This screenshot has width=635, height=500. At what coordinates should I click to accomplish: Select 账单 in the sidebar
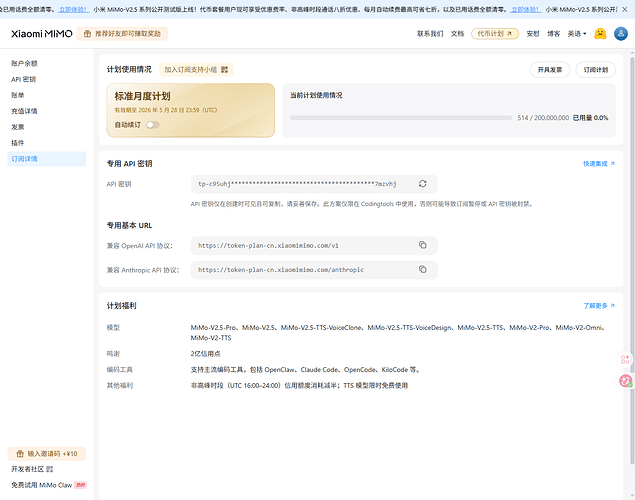18,95
